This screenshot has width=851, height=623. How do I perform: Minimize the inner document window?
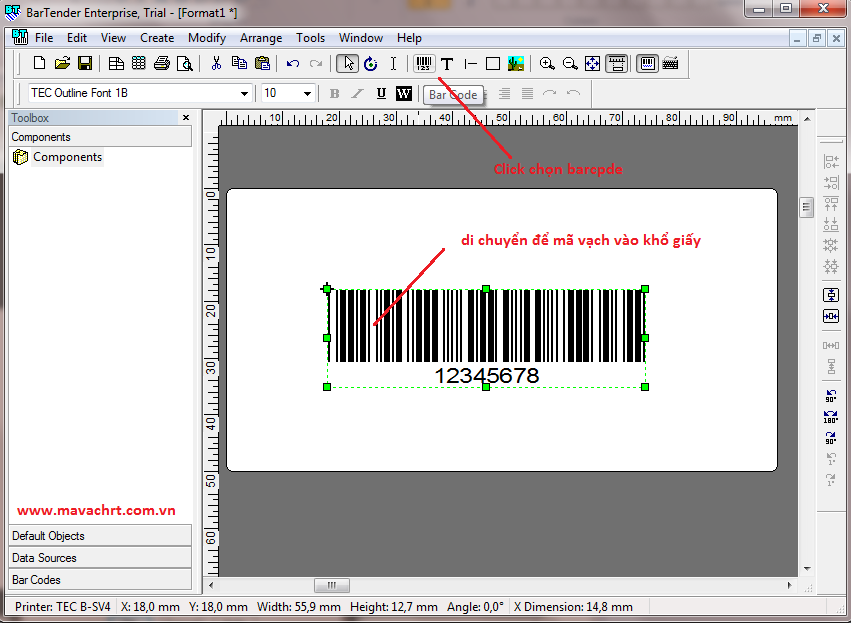[x=797, y=38]
